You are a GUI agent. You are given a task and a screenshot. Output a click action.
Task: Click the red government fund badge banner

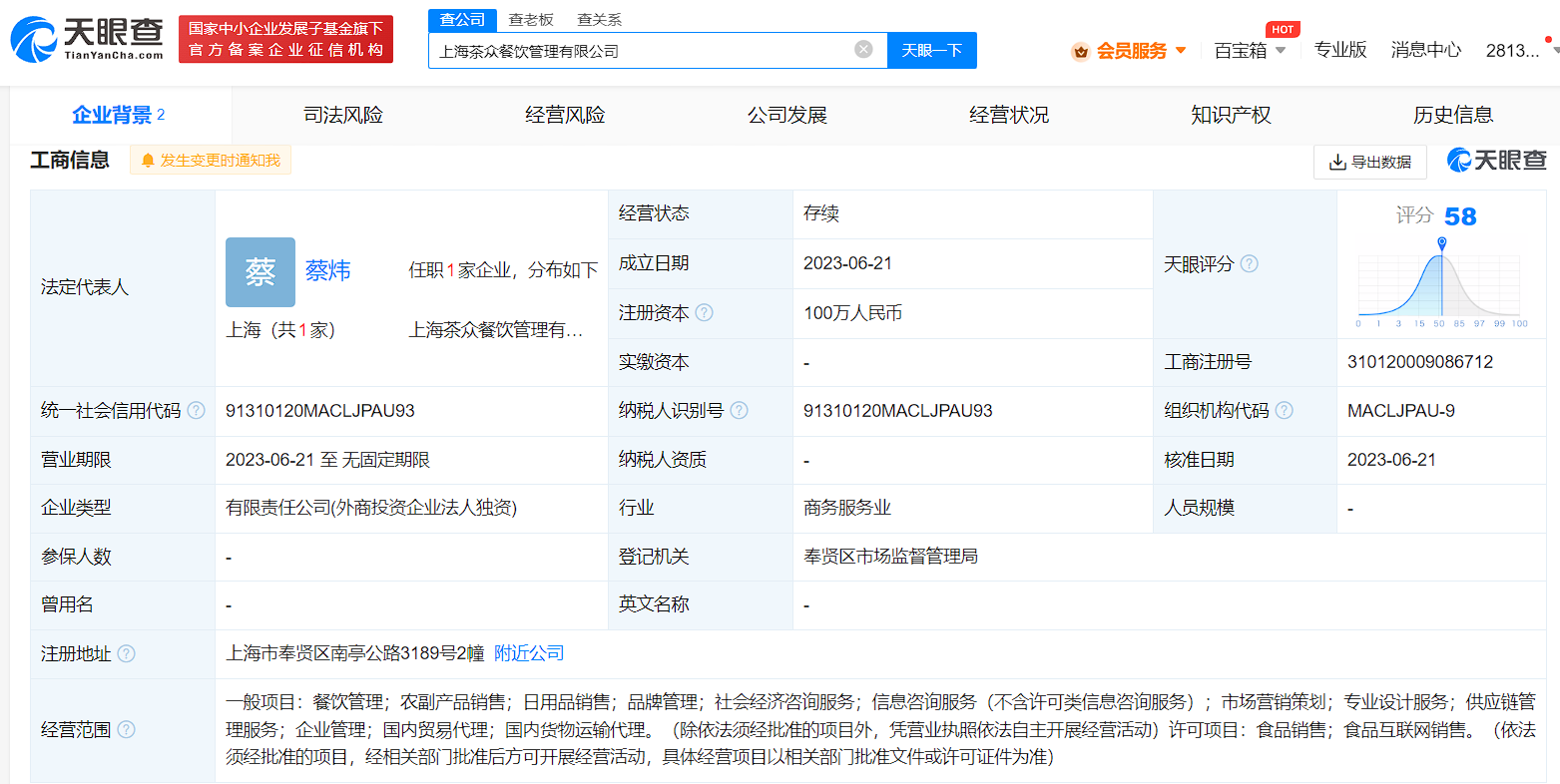click(x=285, y=39)
